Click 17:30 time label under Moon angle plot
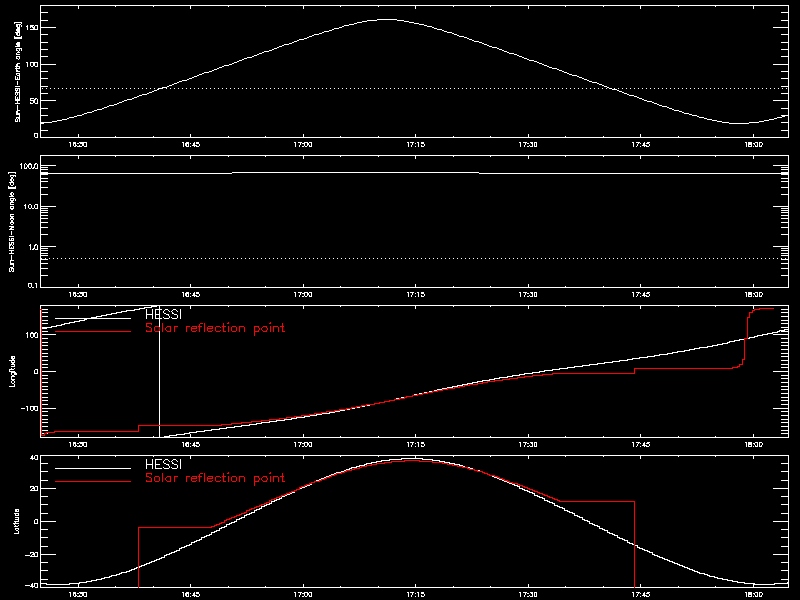Image resolution: width=800 pixels, height=600 pixels. (528, 294)
